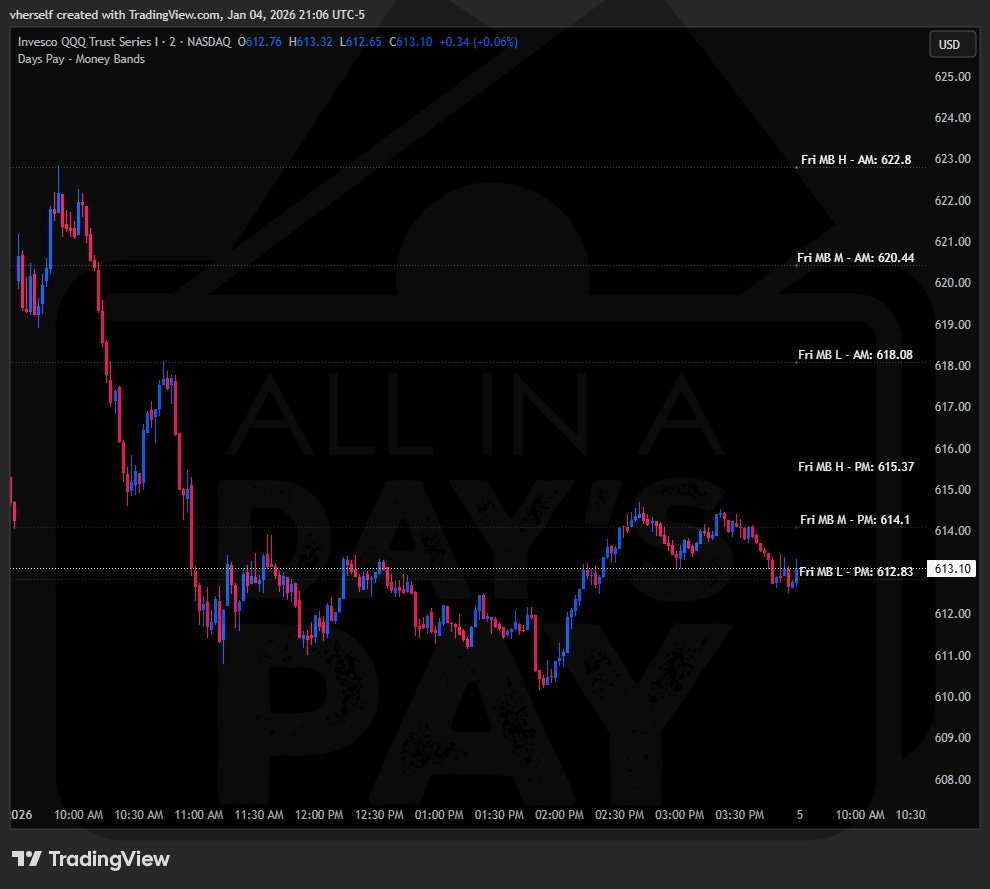The height and width of the screenshot is (889, 990).
Task: Click the 622.00 price axis label
Action: 952,200
